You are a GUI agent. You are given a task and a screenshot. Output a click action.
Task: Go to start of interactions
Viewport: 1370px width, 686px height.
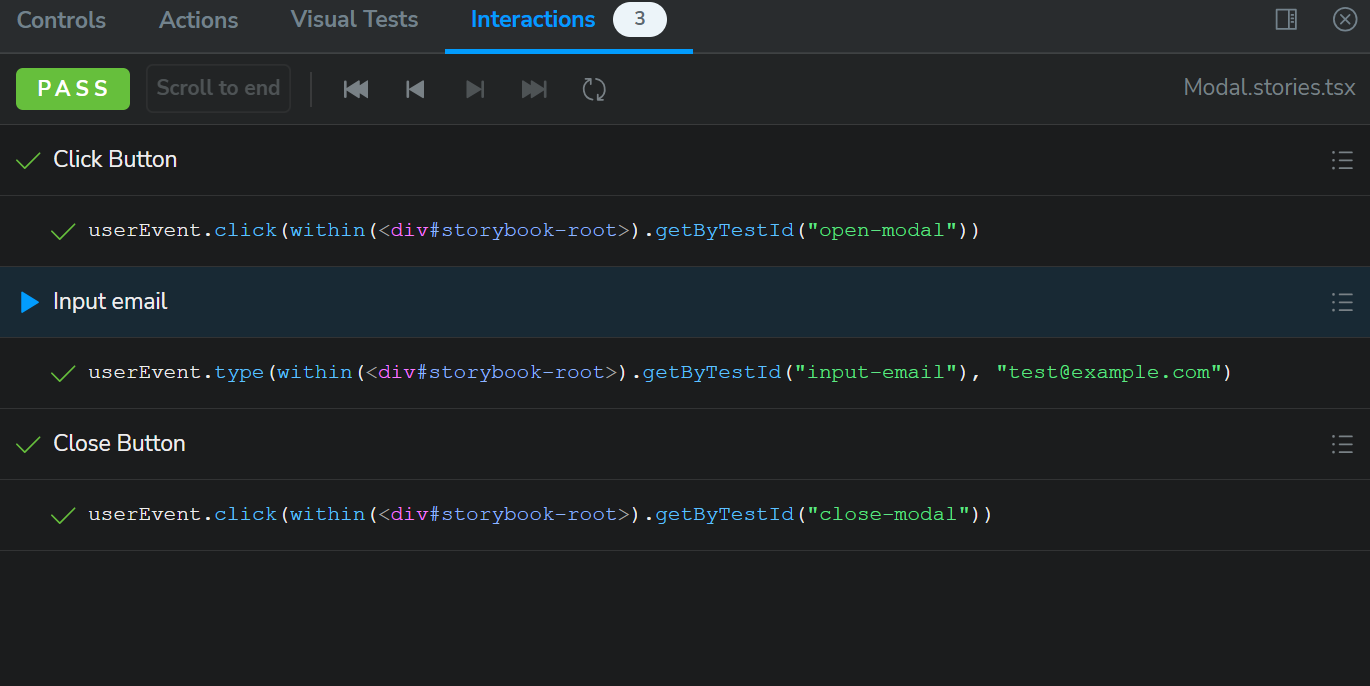(x=355, y=89)
